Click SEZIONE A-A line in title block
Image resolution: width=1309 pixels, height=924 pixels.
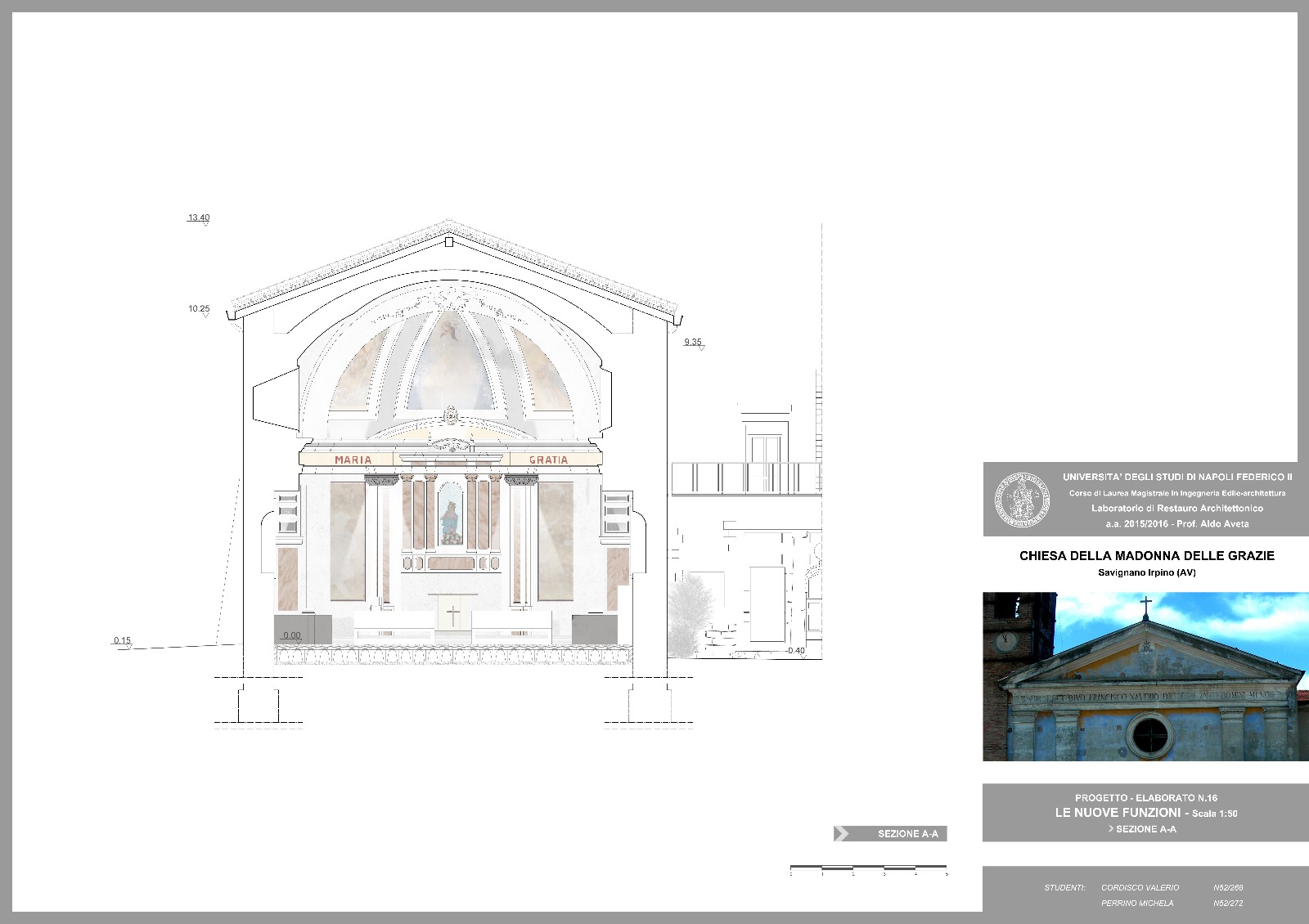1143,829
